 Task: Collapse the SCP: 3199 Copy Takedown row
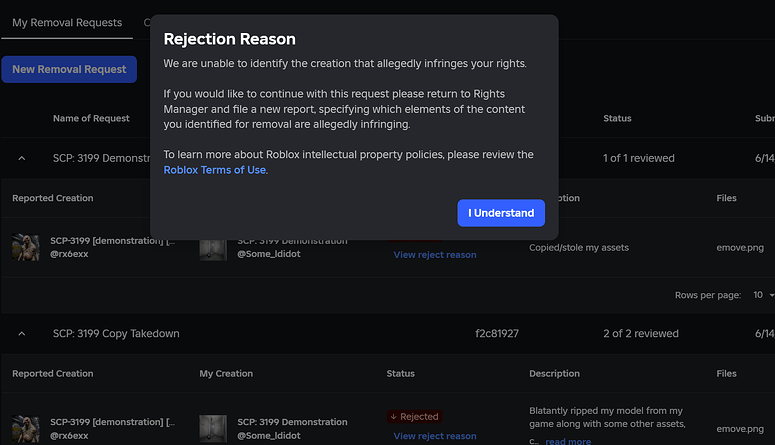point(22,334)
